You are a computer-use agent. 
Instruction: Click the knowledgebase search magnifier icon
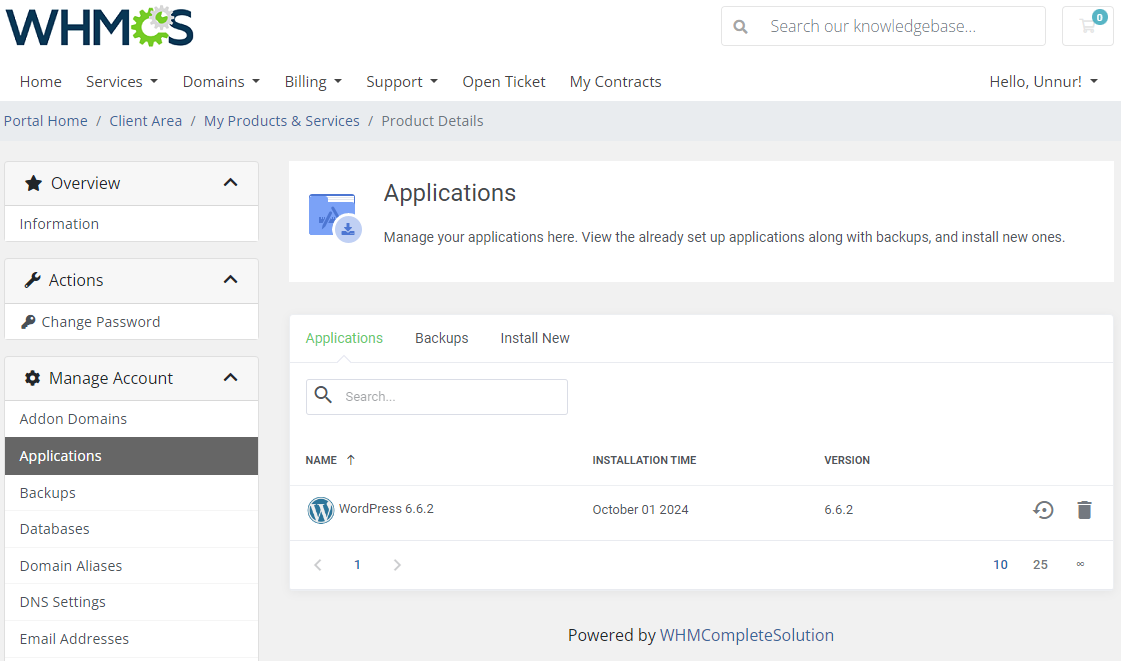(741, 26)
